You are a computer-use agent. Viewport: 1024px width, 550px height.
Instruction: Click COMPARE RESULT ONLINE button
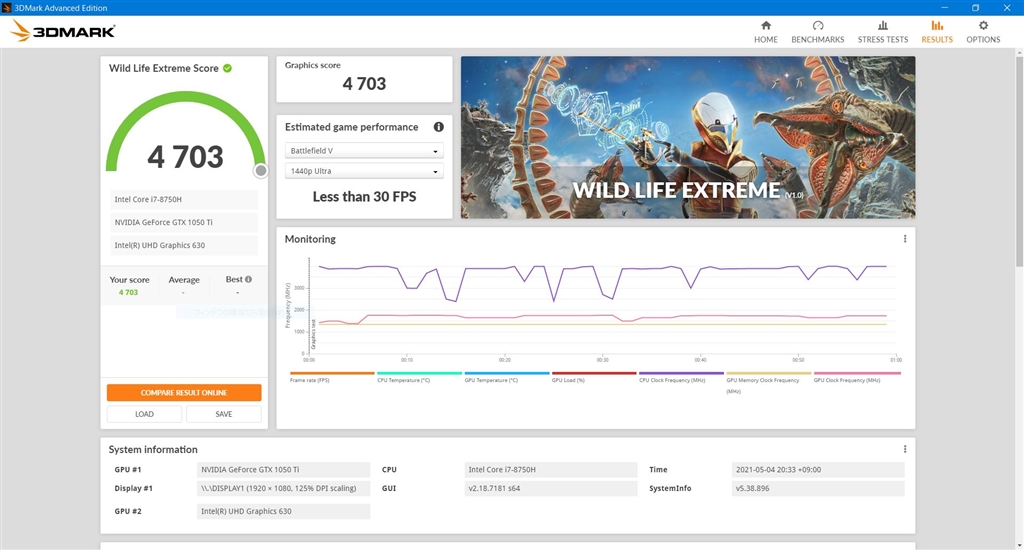point(184,393)
